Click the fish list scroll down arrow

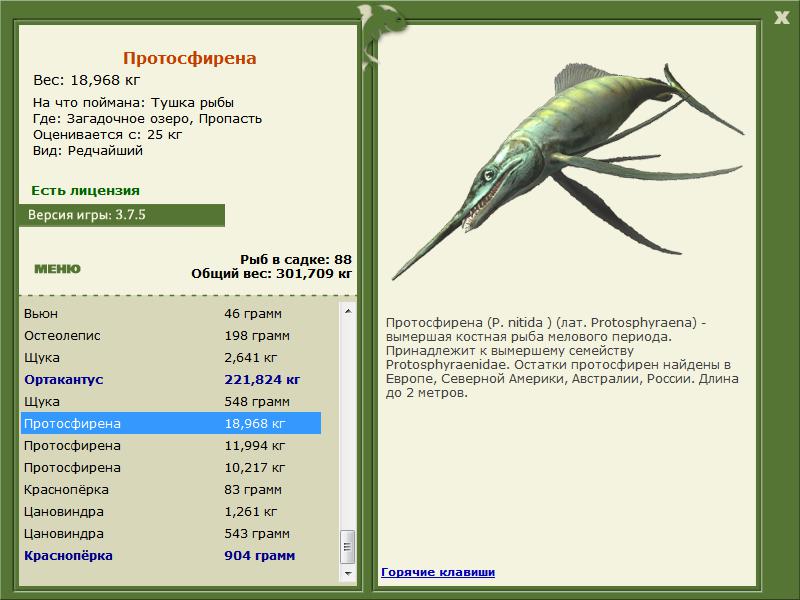pos(348,573)
